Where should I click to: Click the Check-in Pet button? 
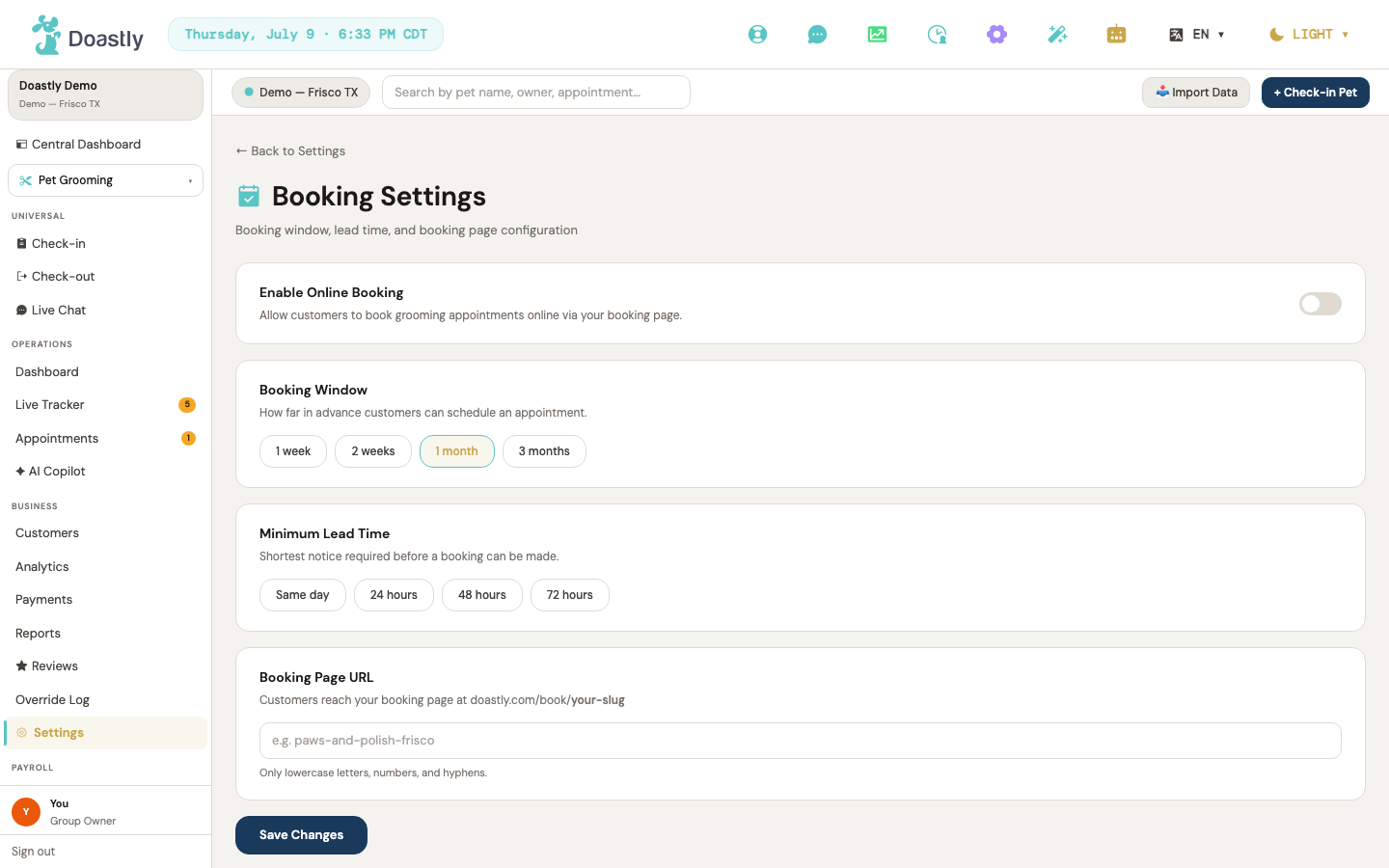pyautogui.click(x=1316, y=93)
